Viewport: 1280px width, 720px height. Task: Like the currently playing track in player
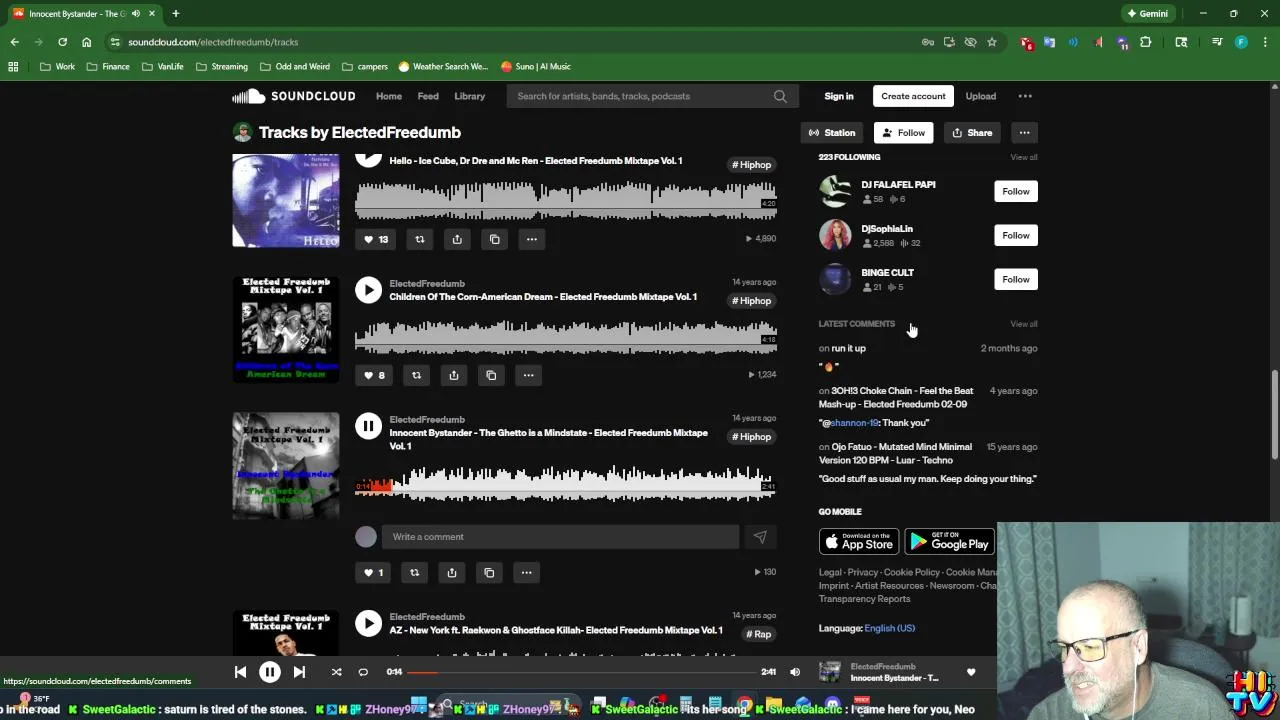click(970, 673)
